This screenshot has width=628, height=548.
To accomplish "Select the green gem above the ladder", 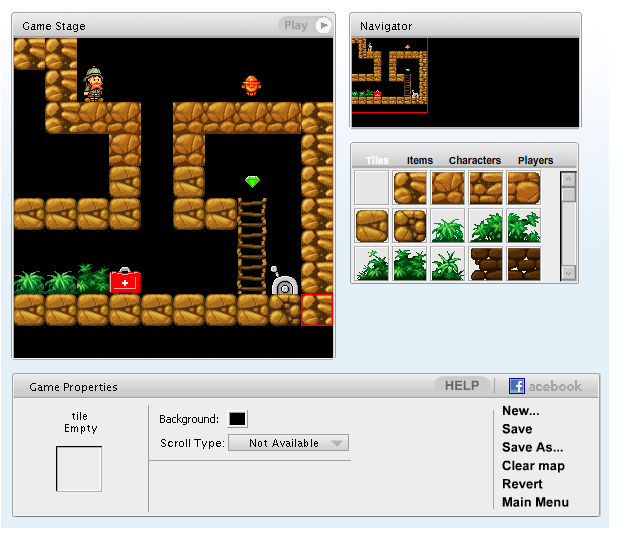I will pos(252,182).
